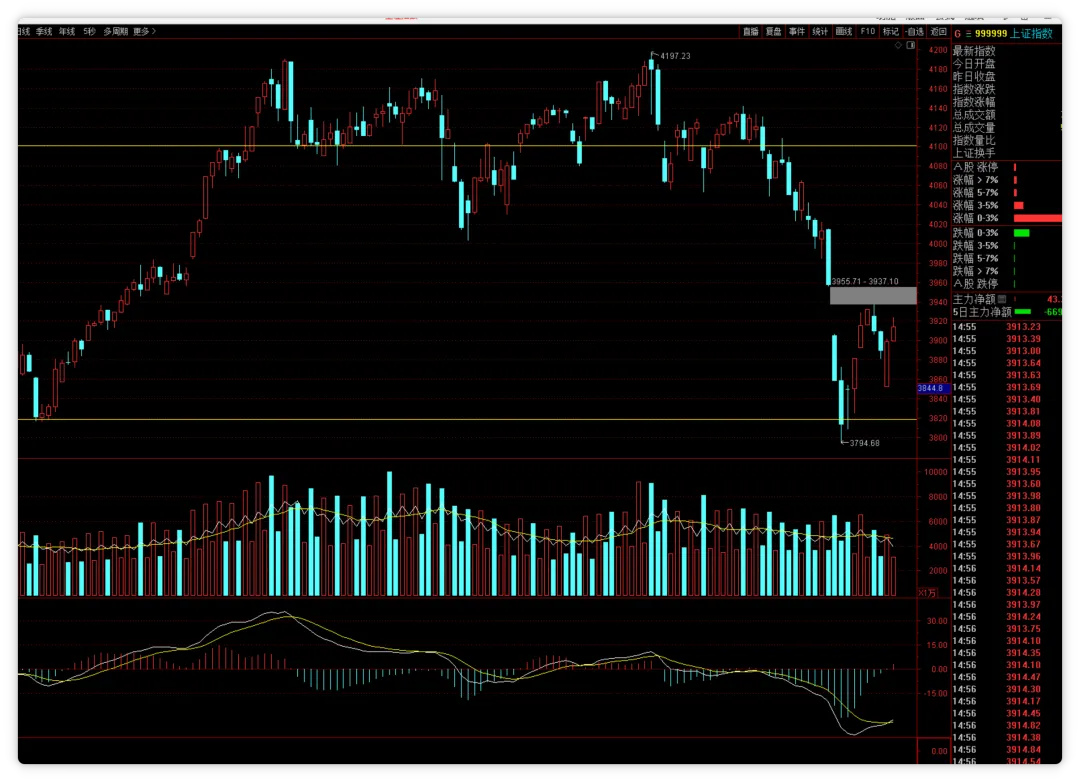Open the 直播 live broadcast
Screen dimensions: 1080x782
[x=750, y=32]
